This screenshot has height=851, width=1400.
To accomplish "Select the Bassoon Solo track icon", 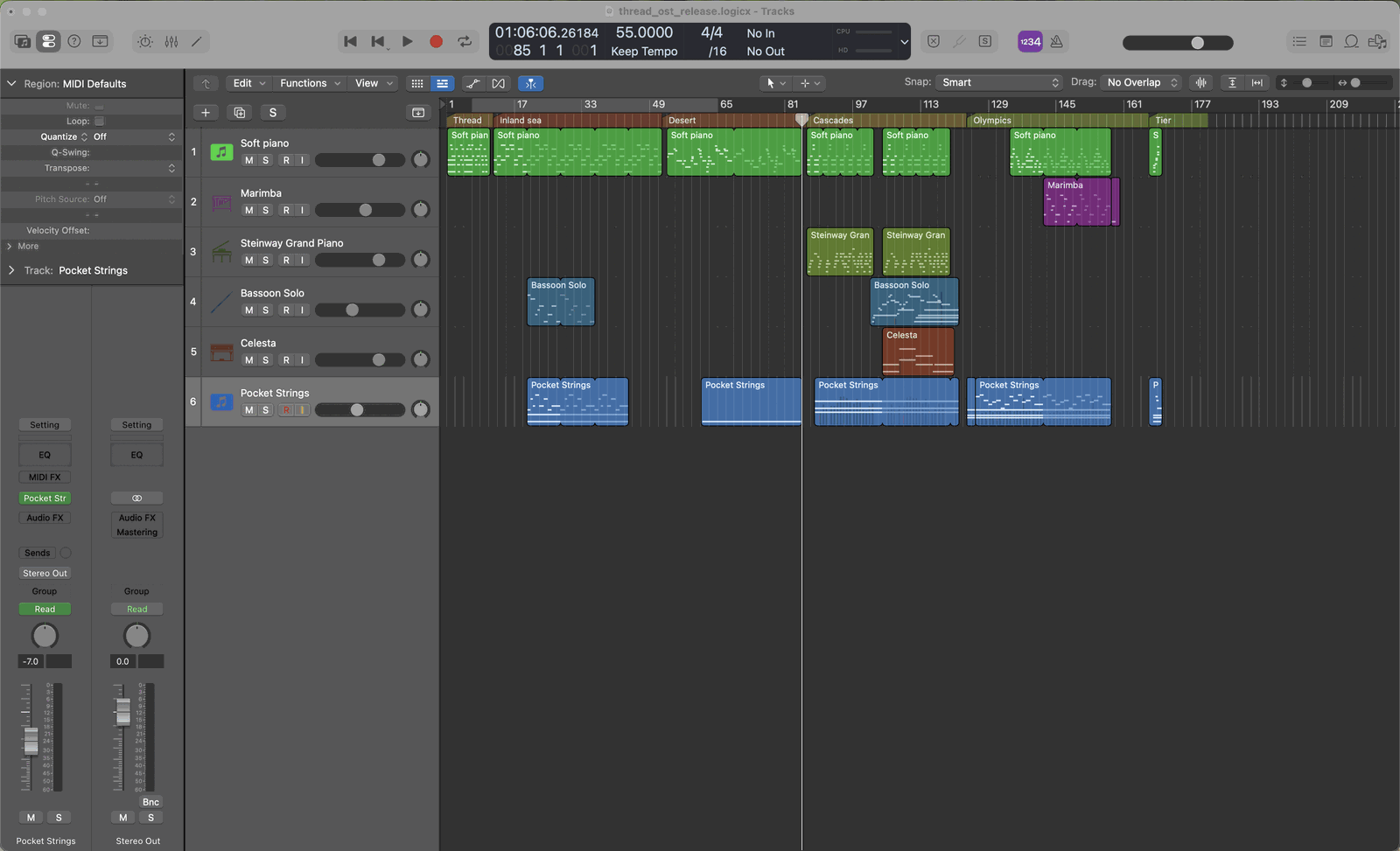I will [x=221, y=302].
